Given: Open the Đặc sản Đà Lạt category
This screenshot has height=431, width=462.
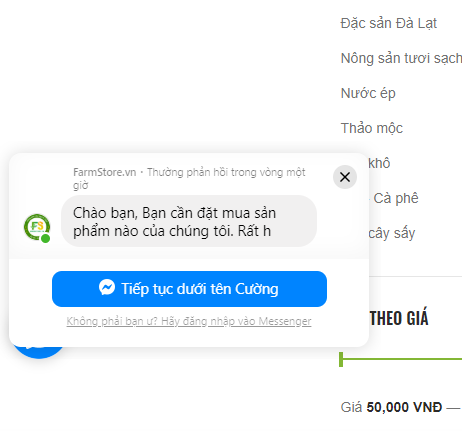Looking at the screenshot, I should pyautogui.click(x=389, y=23).
